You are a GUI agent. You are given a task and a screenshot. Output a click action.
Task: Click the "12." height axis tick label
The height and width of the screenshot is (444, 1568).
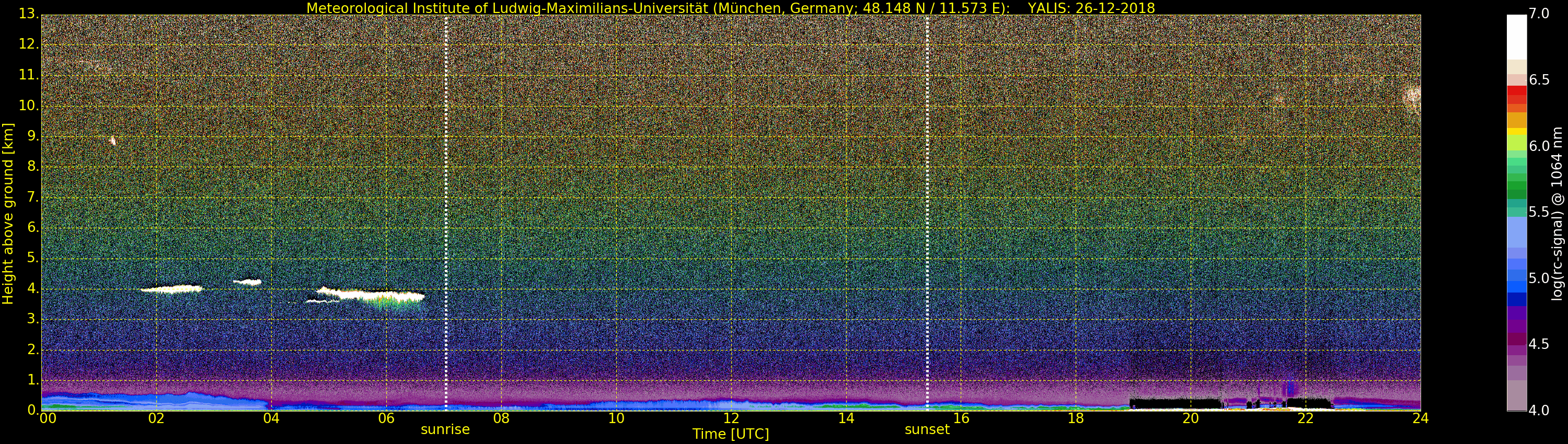click(29, 44)
